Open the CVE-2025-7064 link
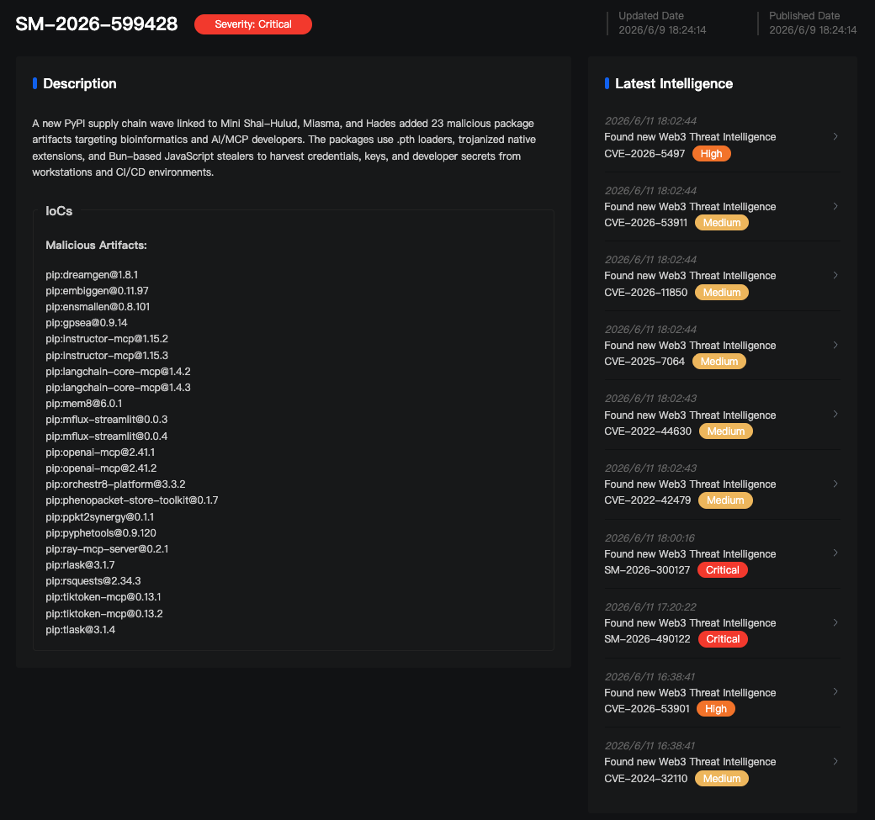Viewport: 877px width, 820px height. 644,361
